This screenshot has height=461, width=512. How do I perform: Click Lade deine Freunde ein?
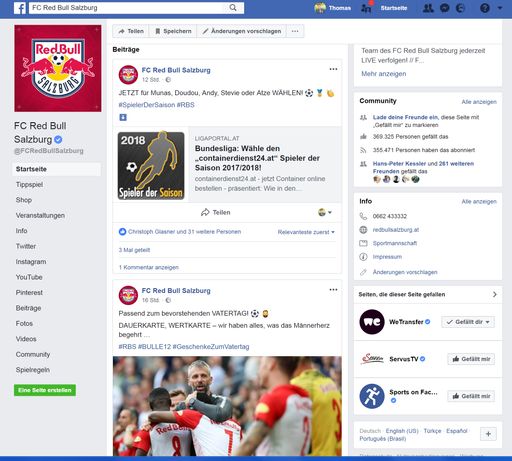405,117
